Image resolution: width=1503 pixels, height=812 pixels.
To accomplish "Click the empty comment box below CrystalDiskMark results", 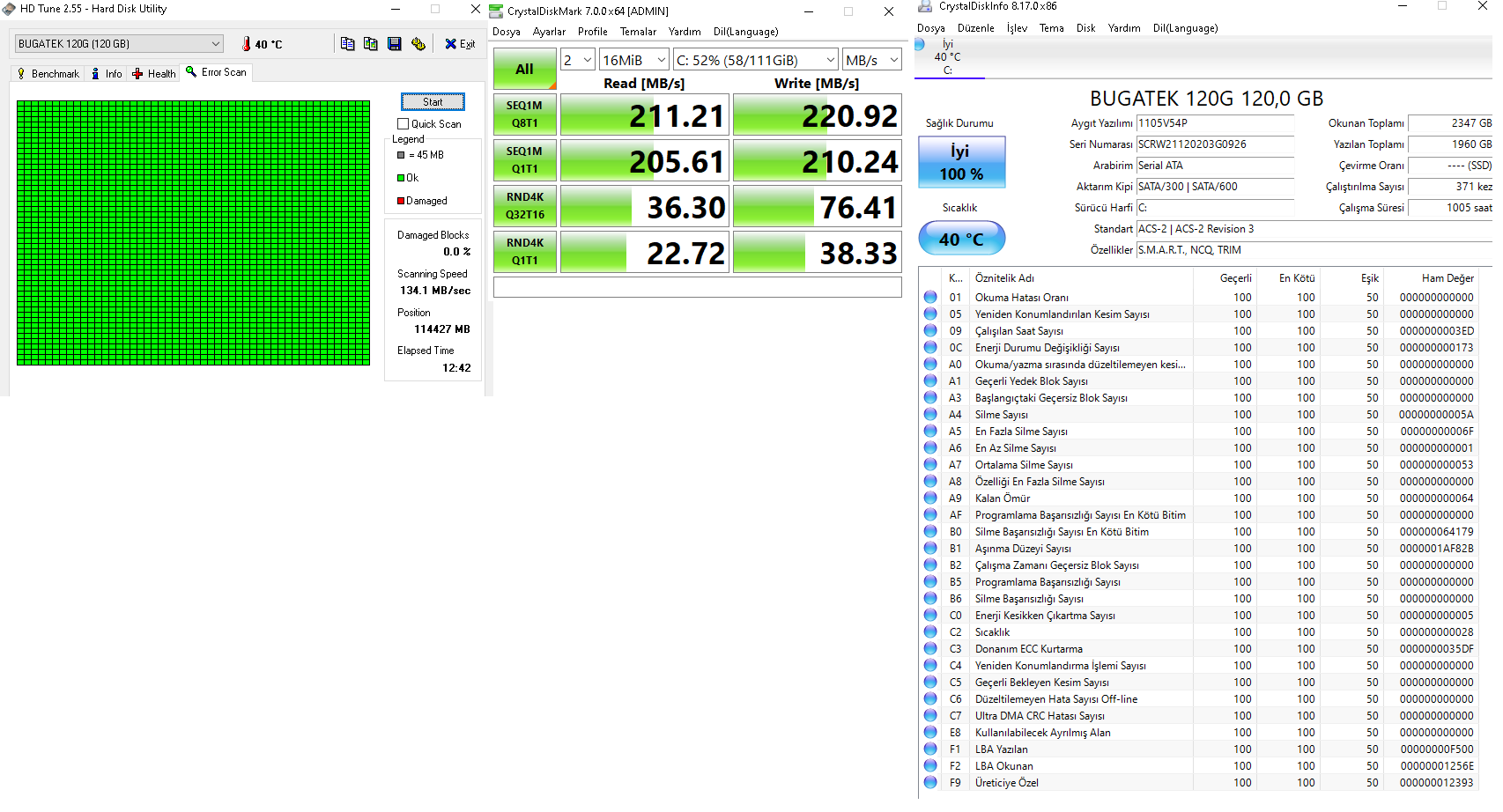I will pyautogui.click(x=698, y=287).
